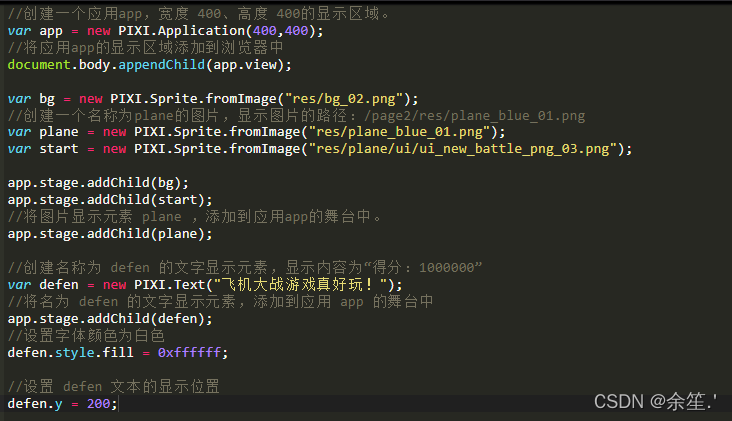
Task: Click the line 'defen.style.fill = 0xffffff;'
Action: point(118,352)
